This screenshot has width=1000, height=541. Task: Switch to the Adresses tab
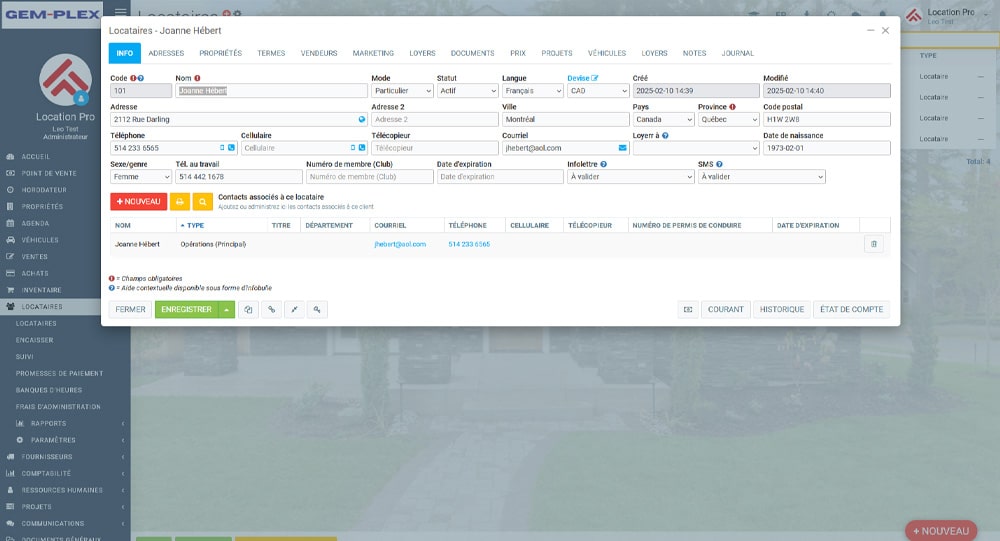(x=165, y=53)
